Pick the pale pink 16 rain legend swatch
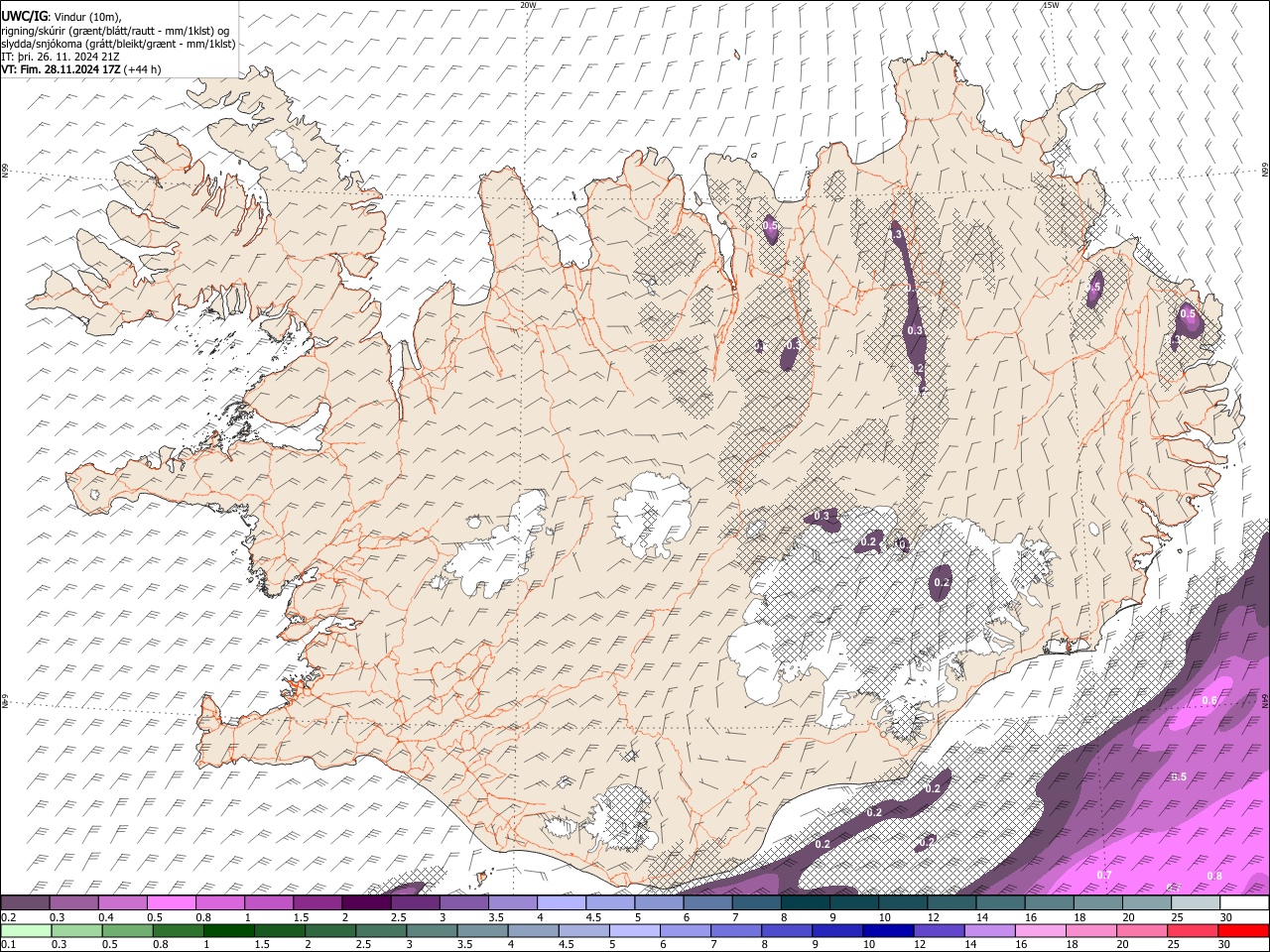Image resolution: width=1270 pixels, height=952 pixels. point(1040,930)
